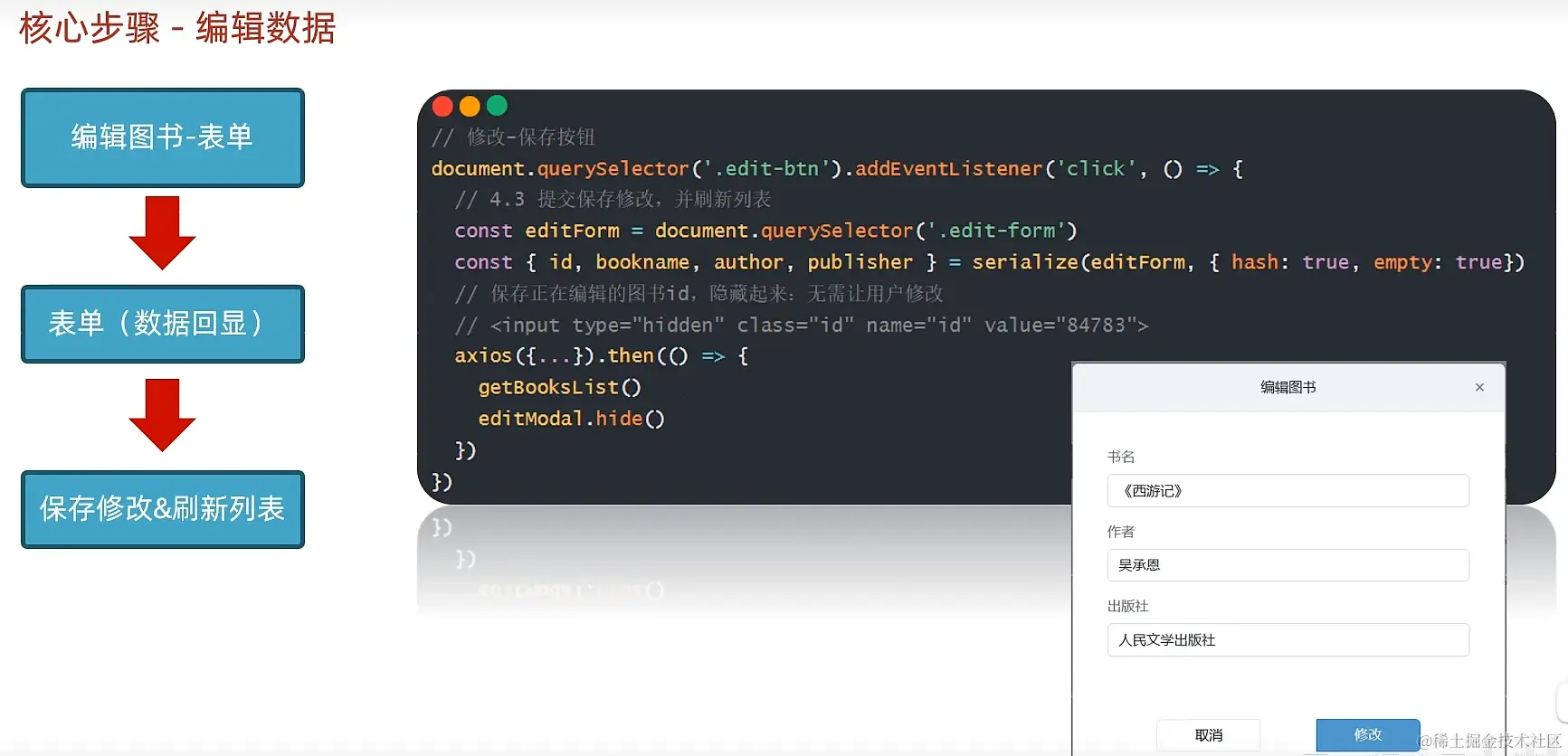Click the 取消 button

click(1209, 735)
